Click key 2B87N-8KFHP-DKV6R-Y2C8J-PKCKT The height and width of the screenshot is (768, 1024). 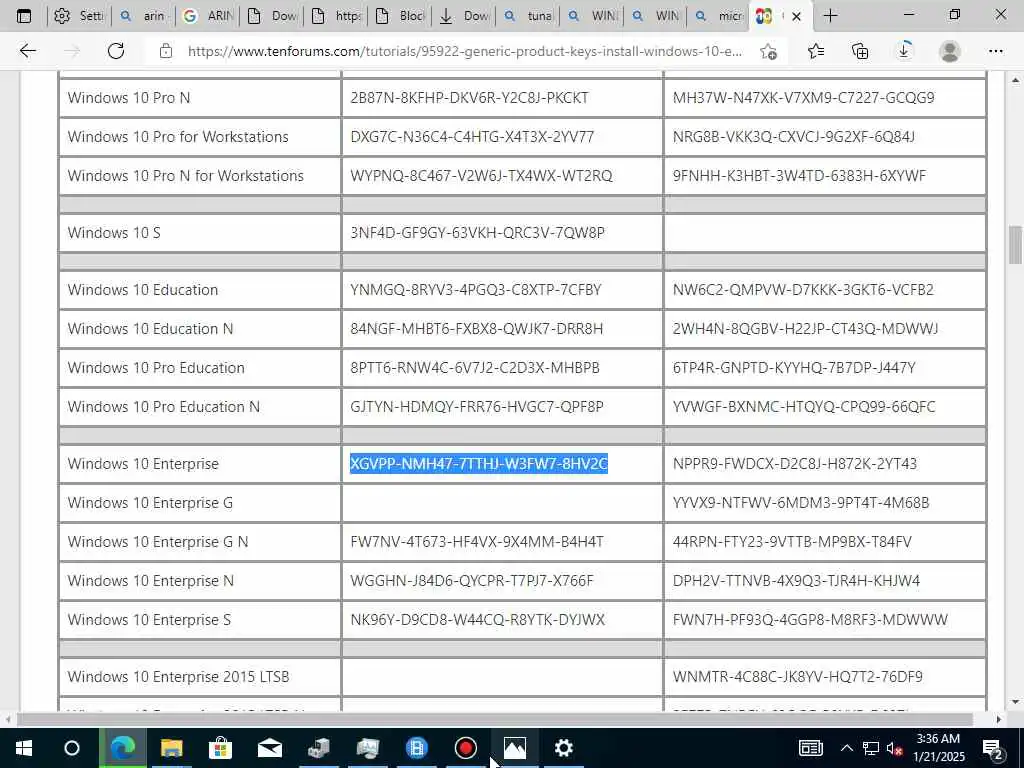point(469,98)
